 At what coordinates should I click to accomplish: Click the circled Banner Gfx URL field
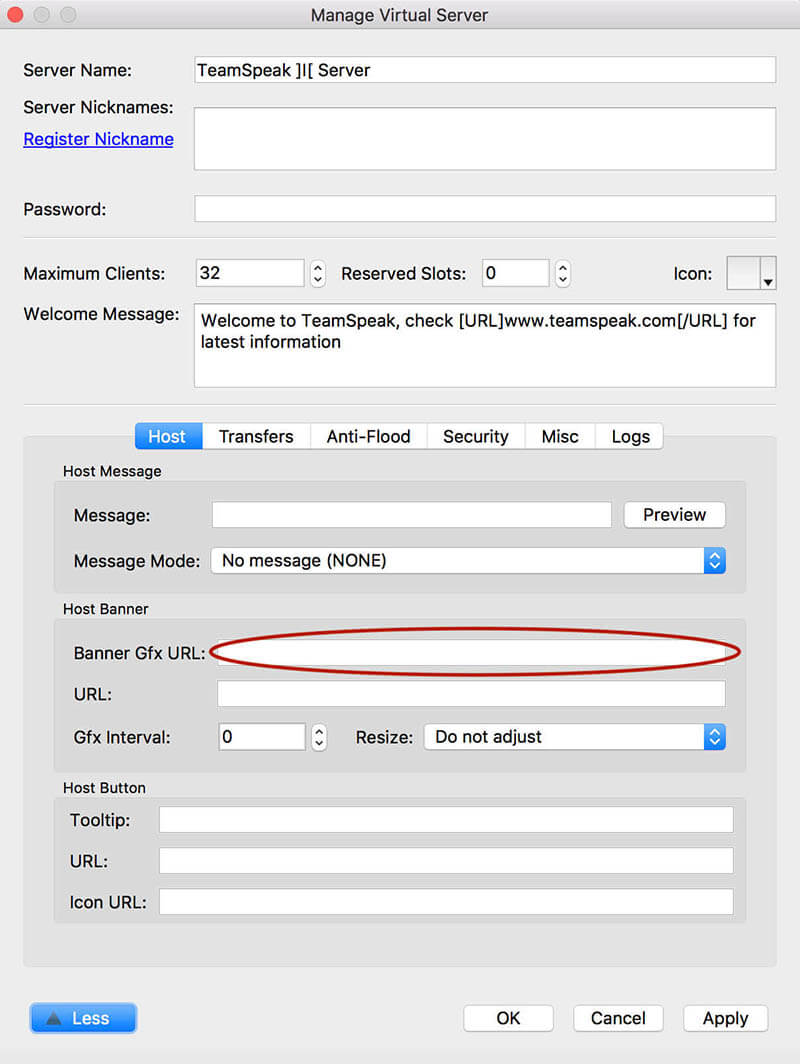point(470,651)
